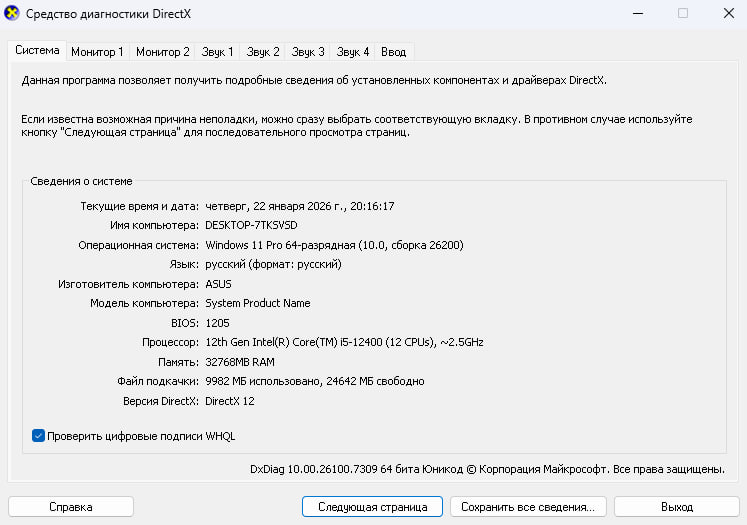
Task: Open the Звук 4 tab
Action: pos(353,52)
